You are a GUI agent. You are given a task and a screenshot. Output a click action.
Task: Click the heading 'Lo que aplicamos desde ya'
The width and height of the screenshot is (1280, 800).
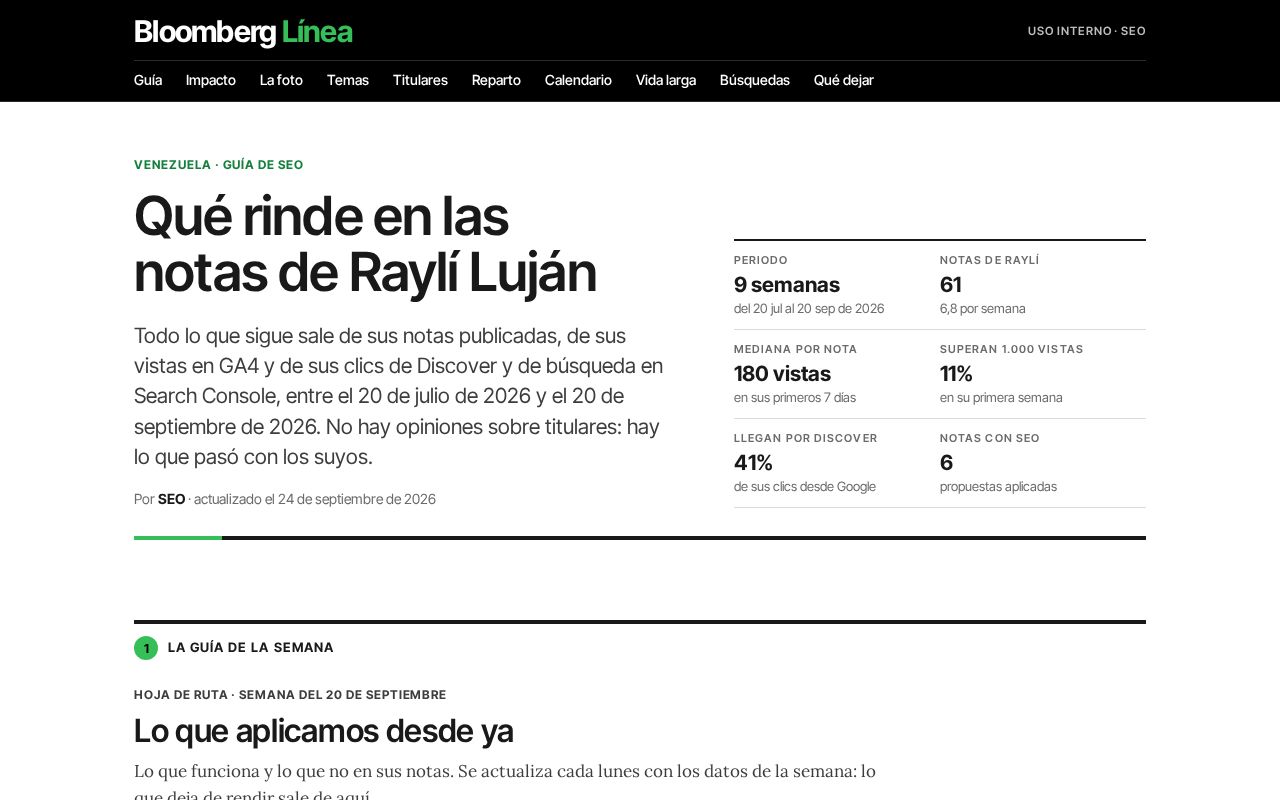click(323, 732)
